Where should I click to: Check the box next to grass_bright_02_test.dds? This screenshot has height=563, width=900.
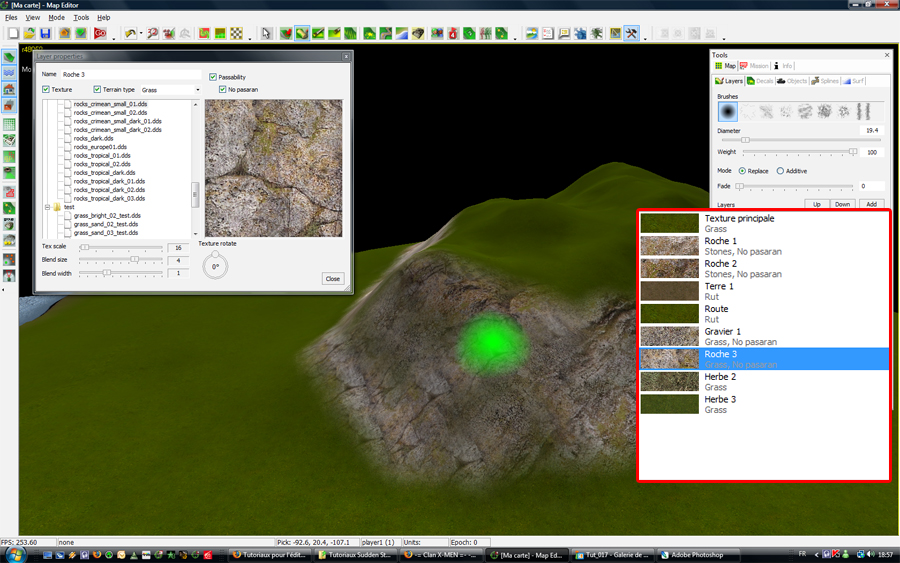[68, 216]
